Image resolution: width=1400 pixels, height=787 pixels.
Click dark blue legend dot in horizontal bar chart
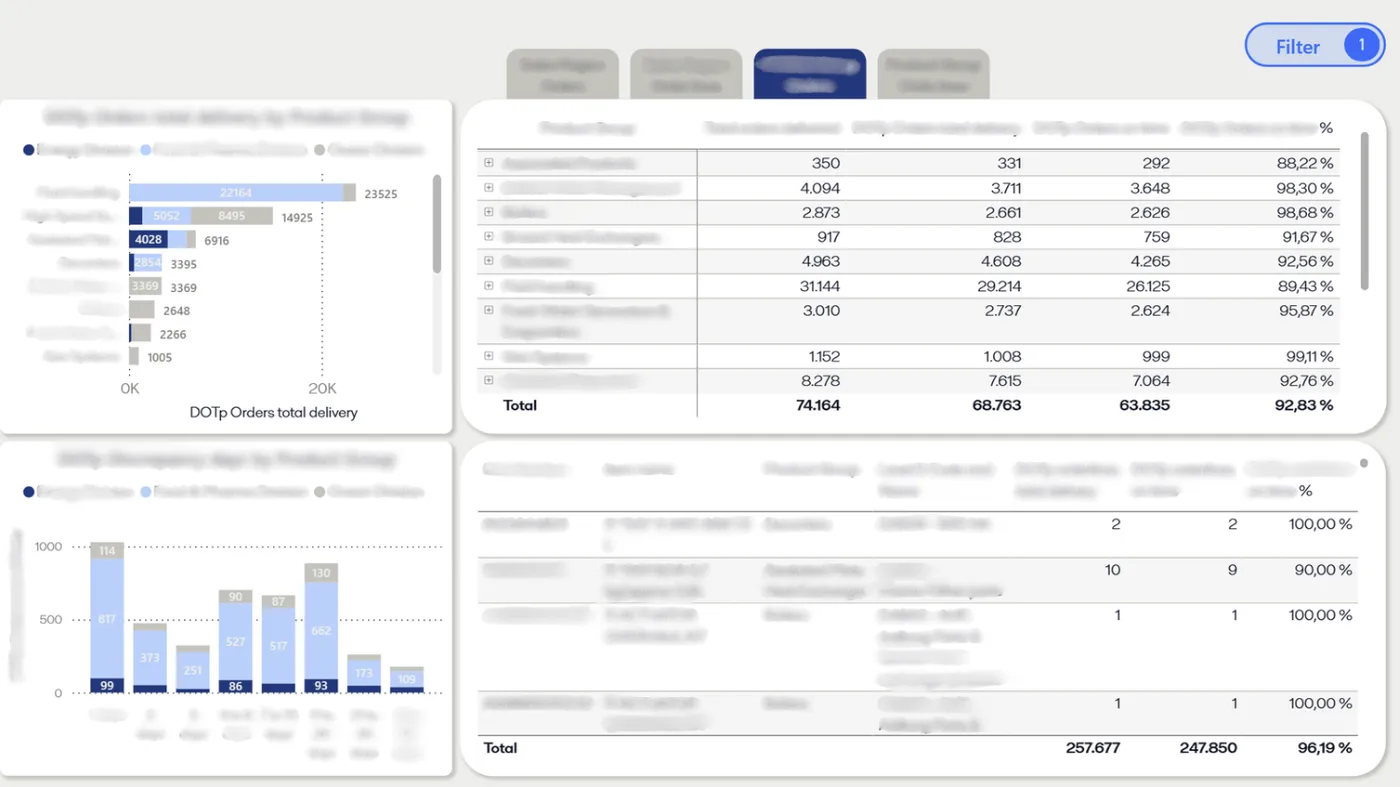point(28,150)
